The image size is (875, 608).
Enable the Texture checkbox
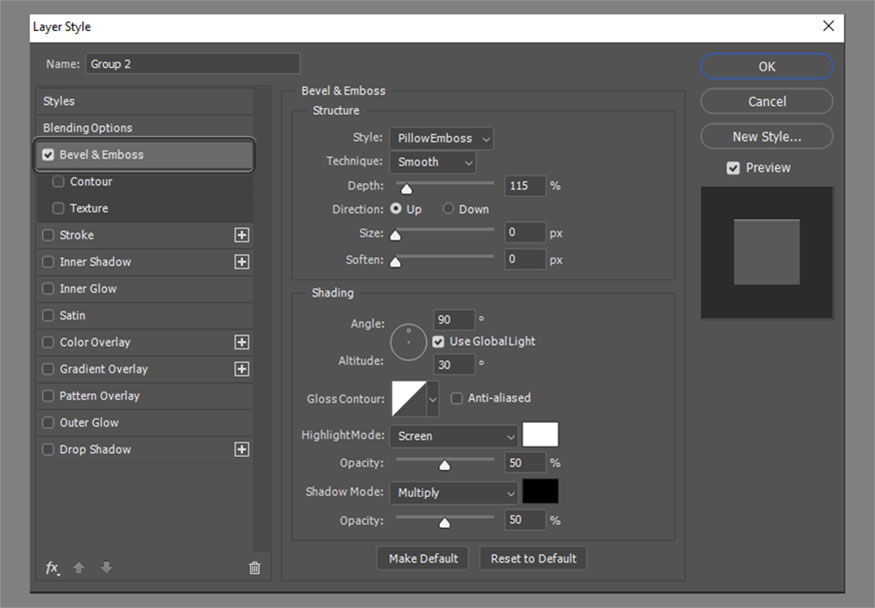pos(58,208)
